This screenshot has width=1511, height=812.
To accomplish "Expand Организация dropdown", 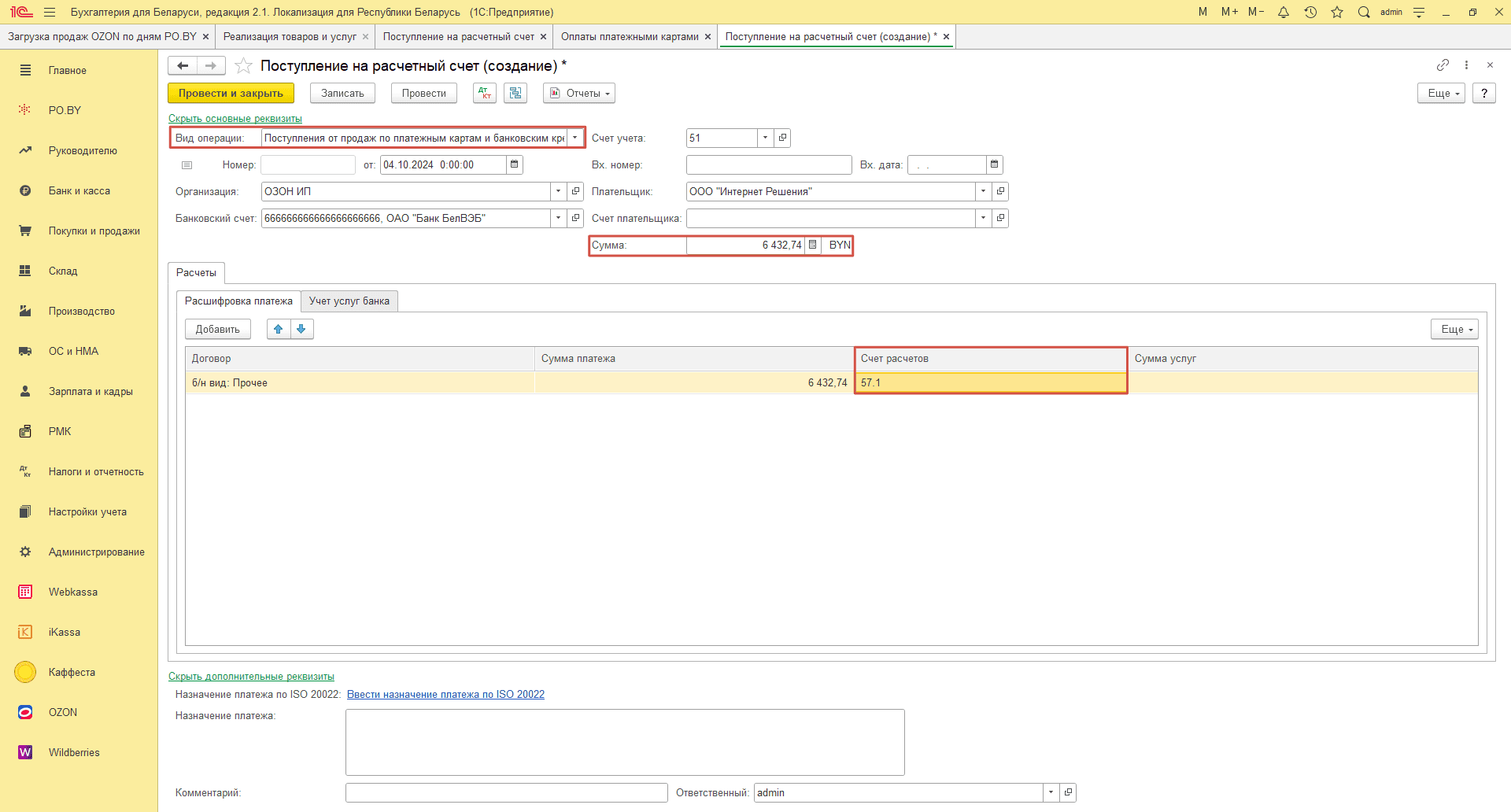I will coord(558,191).
